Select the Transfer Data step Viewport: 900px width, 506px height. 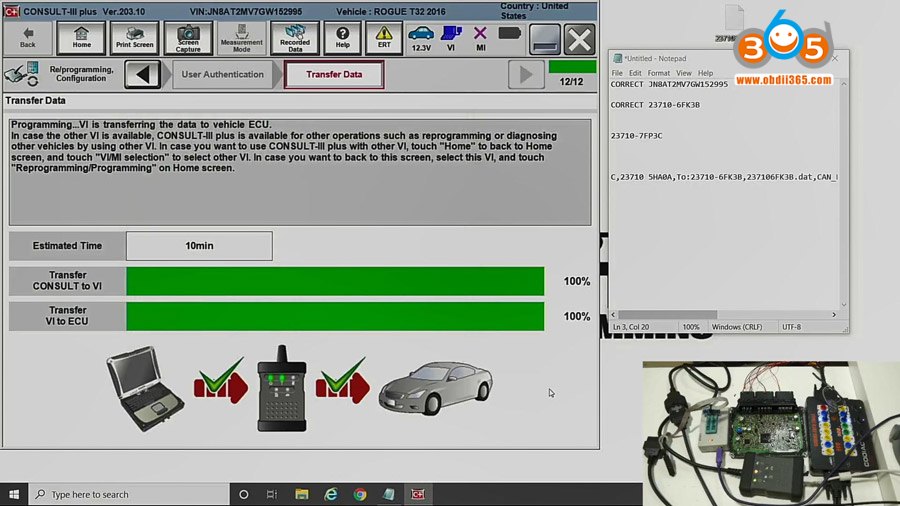tap(334, 75)
